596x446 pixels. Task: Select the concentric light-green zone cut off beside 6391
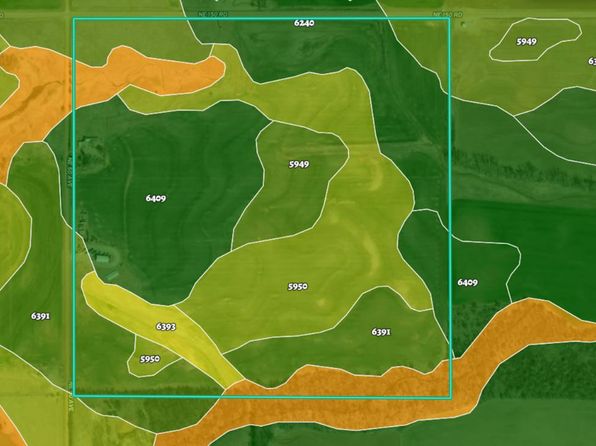pyautogui.click(x=13, y=236)
